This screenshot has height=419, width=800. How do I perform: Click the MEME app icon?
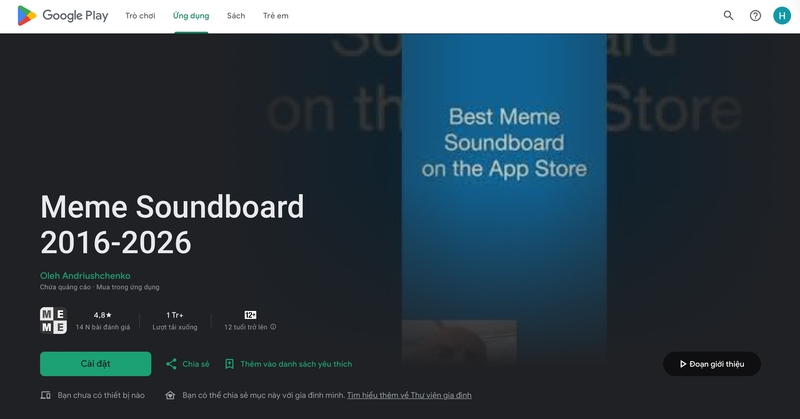click(x=53, y=321)
